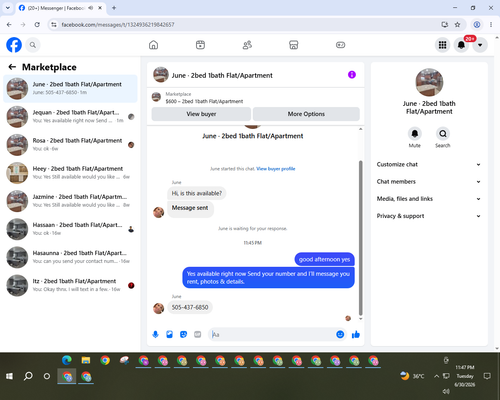The height and width of the screenshot is (400, 500).
Task: Open Chrome three-dot menu
Action: point(491,24)
